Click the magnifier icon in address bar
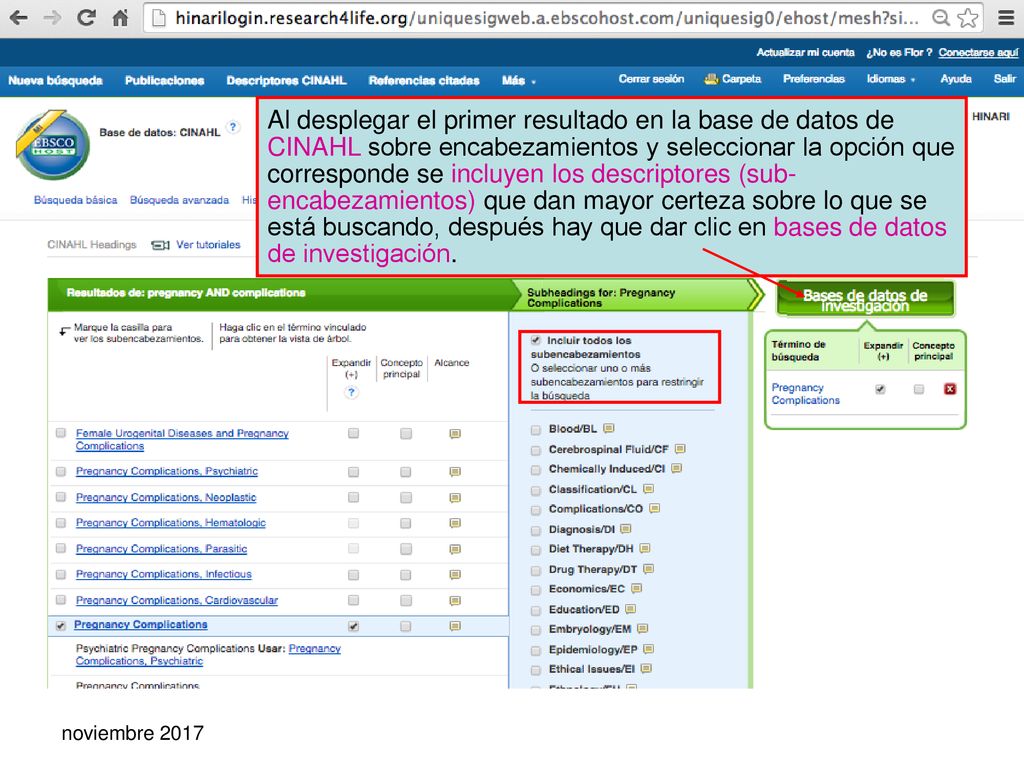The image size is (1024, 768). pos(940,18)
